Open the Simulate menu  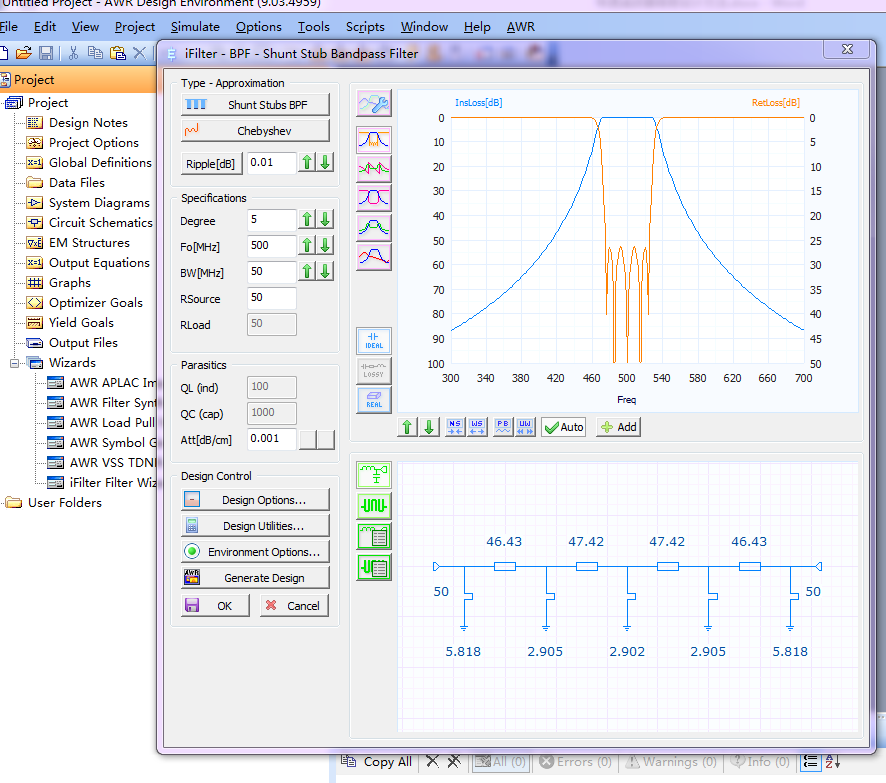pos(195,27)
